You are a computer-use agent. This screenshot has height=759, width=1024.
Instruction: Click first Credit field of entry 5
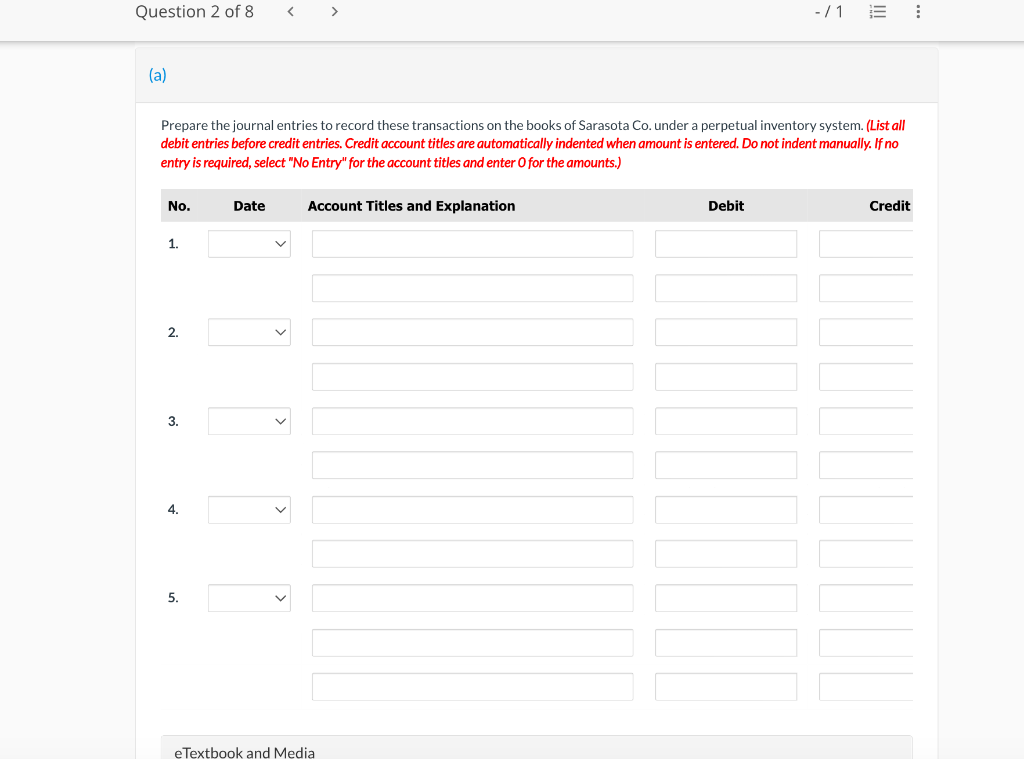tap(866, 598)
